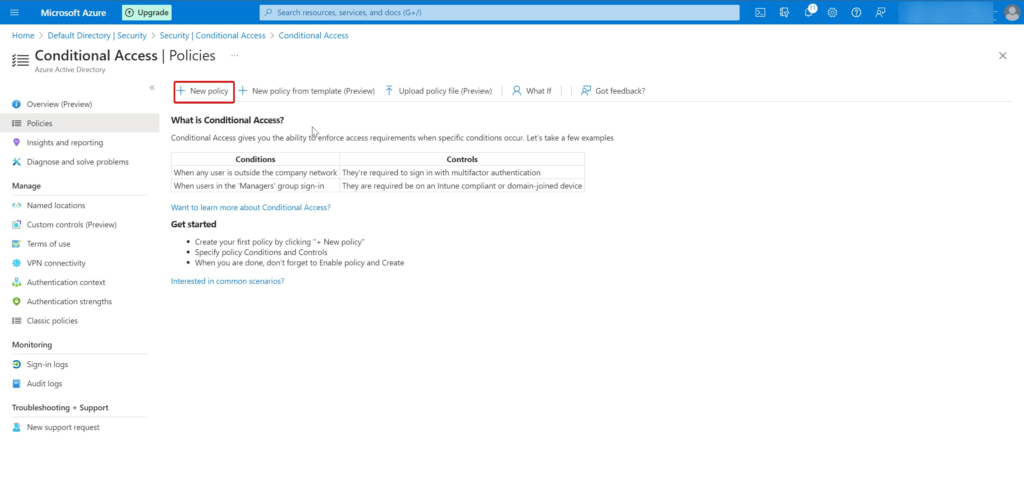Click Default Directory | Security breadcrumb
The width and height of the screenshot is (1024, 486).
97,35
